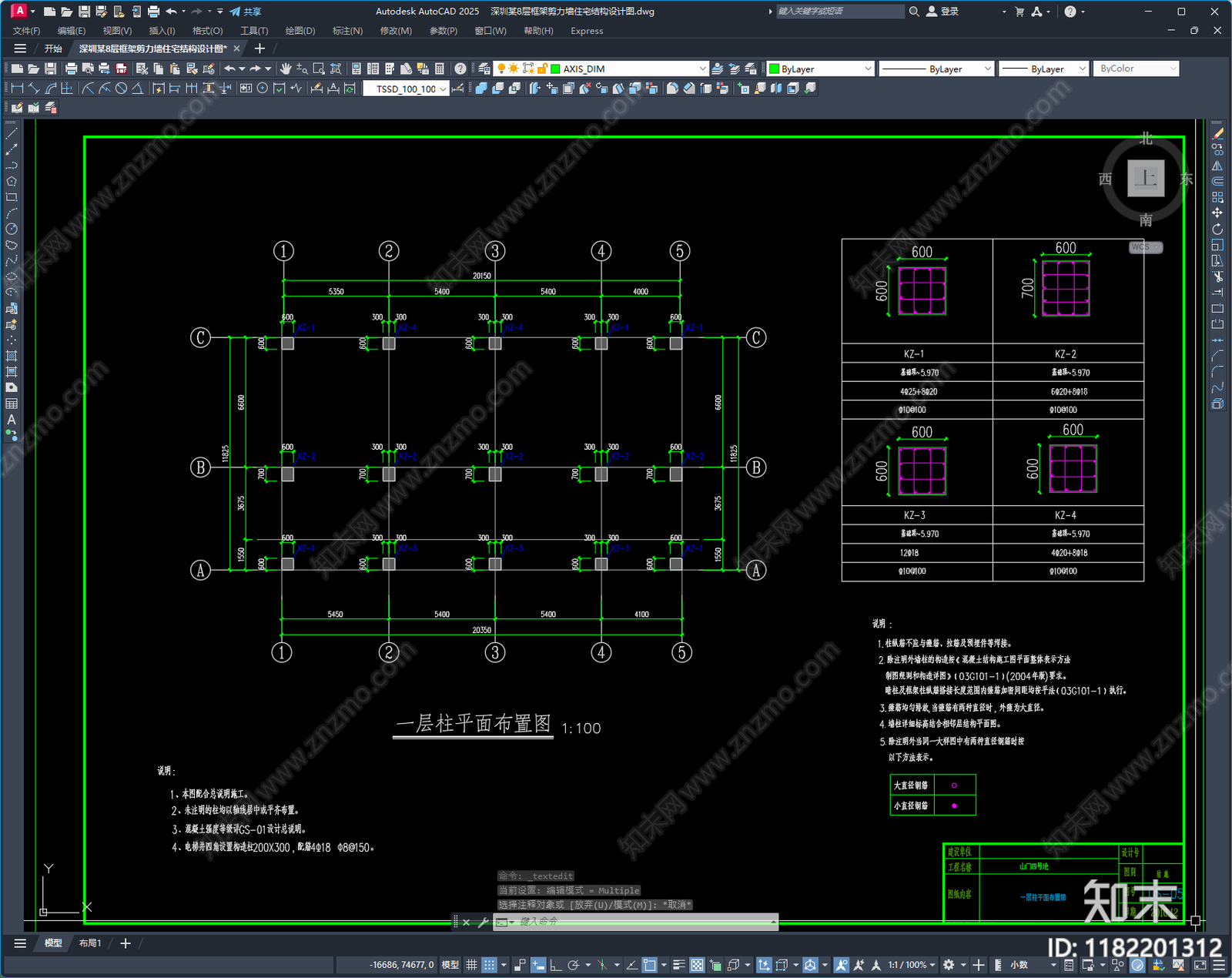Click the Angular dimension tool icon
The image size is (1232, 978).
click(138, 89)
